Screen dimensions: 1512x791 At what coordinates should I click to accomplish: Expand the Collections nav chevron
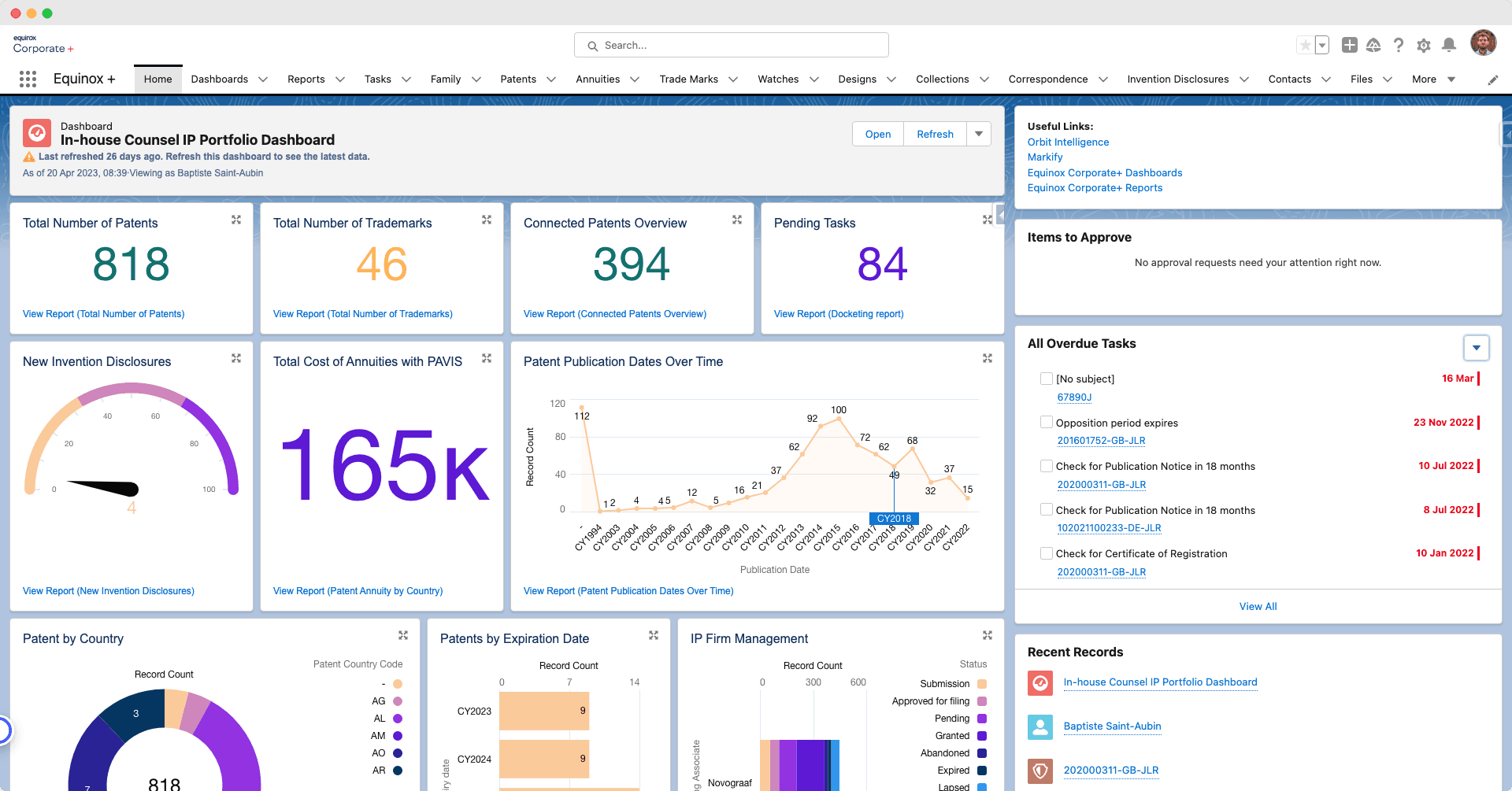[x=984, y=79]
